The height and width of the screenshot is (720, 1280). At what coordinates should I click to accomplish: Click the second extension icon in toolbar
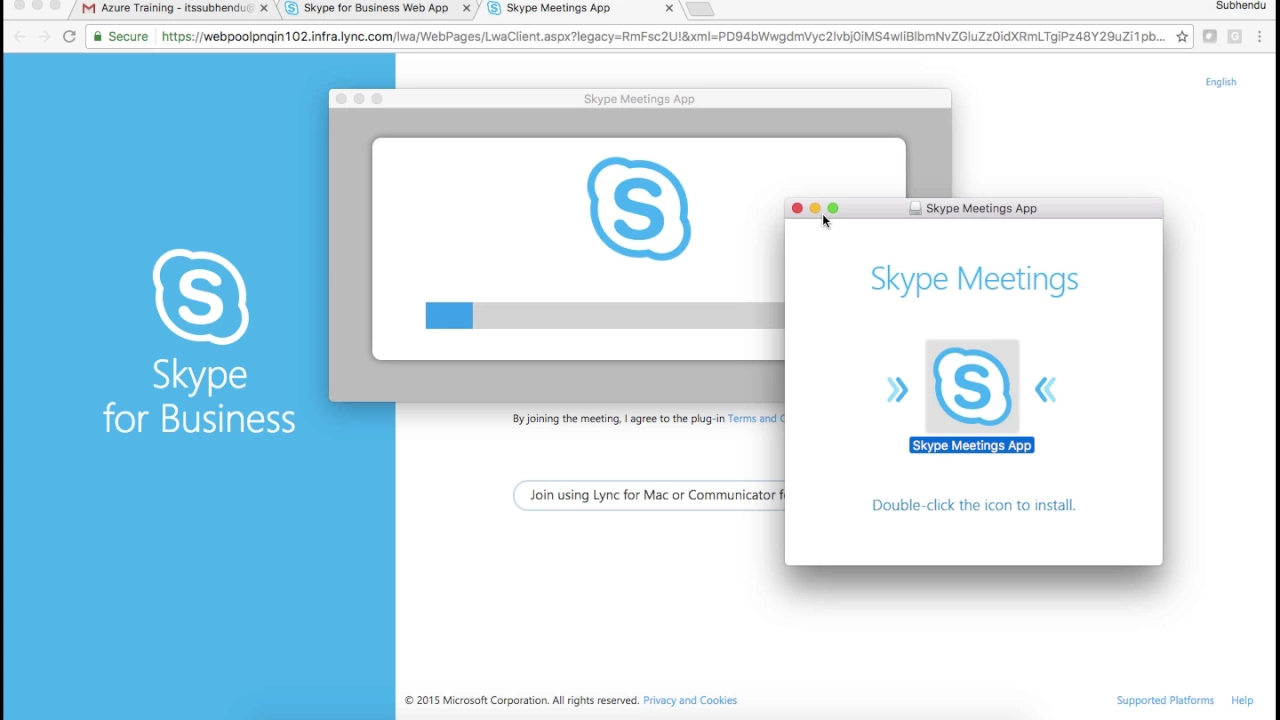coord(1235,37)
